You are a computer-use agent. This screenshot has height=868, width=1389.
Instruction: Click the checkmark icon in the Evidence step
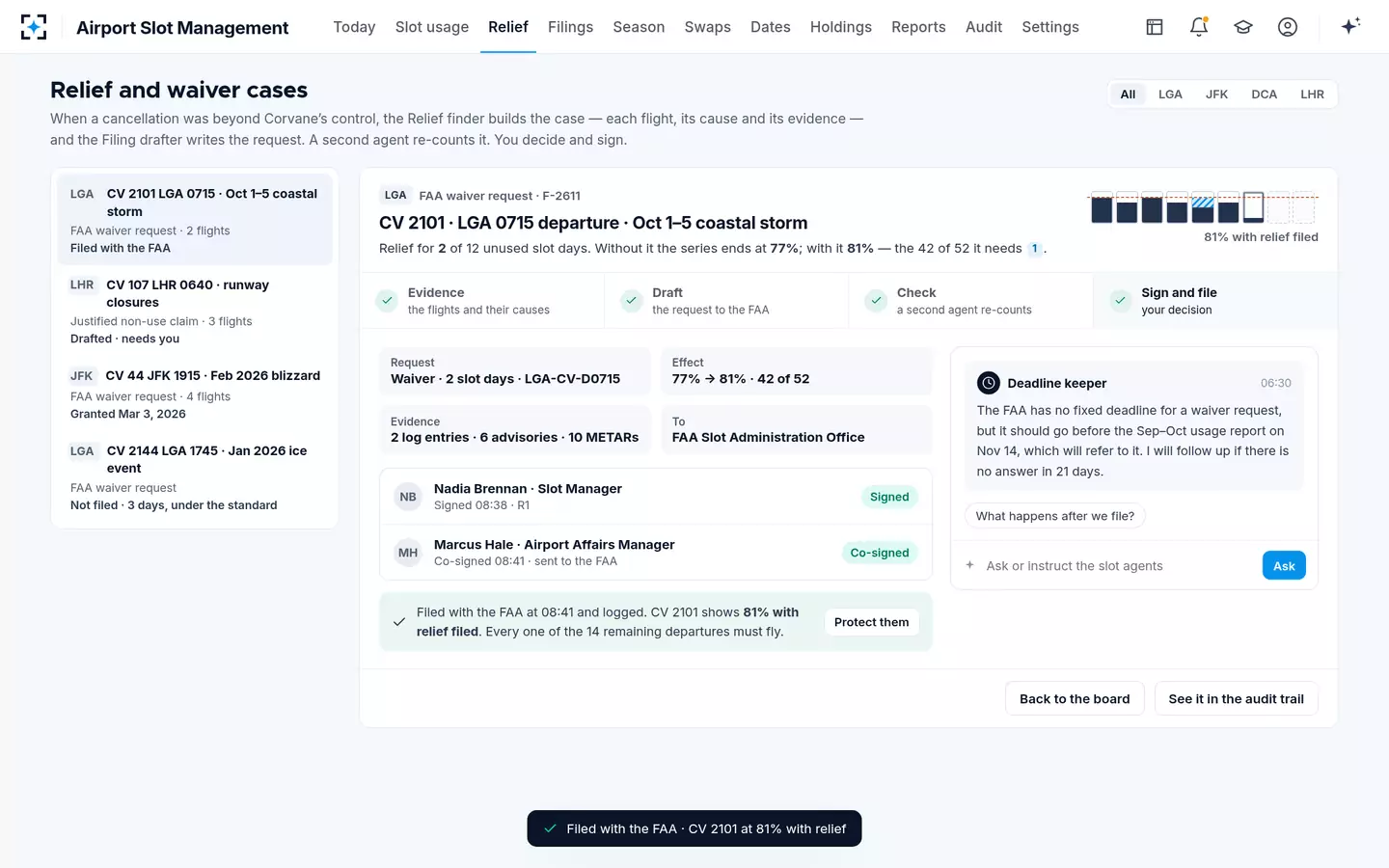[x=387, y=301]
